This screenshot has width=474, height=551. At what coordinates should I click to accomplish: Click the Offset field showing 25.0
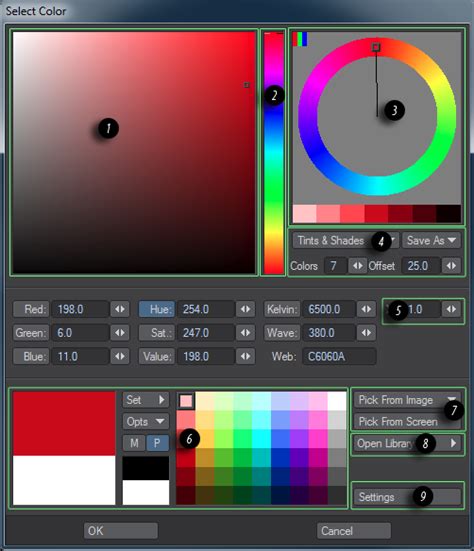pos(421,266)
